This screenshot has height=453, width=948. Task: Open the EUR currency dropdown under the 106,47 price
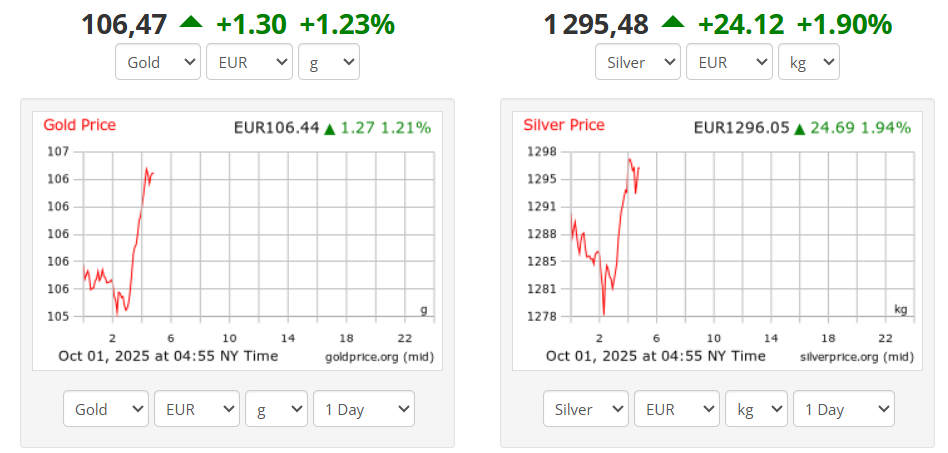pyautogui.click(x=249, y=63)
